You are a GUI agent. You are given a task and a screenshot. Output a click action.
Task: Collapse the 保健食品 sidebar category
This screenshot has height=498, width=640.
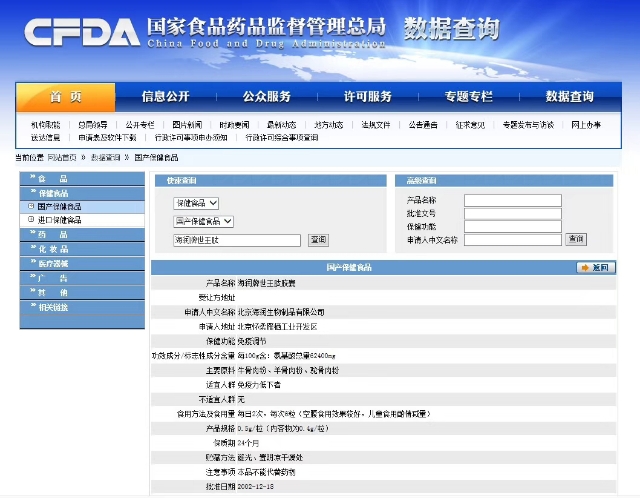pyautogui.click(x=82, y=193)
